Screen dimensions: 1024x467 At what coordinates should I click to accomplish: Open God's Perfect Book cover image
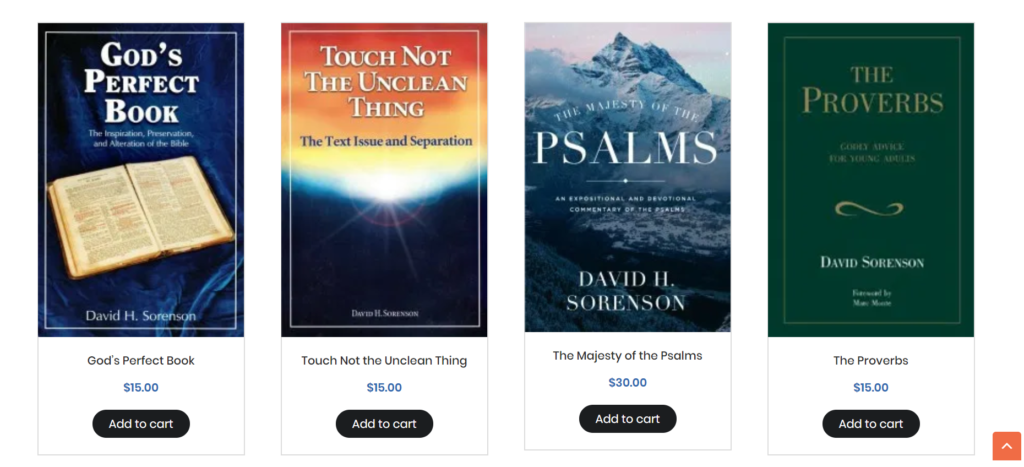click(141, 180)
